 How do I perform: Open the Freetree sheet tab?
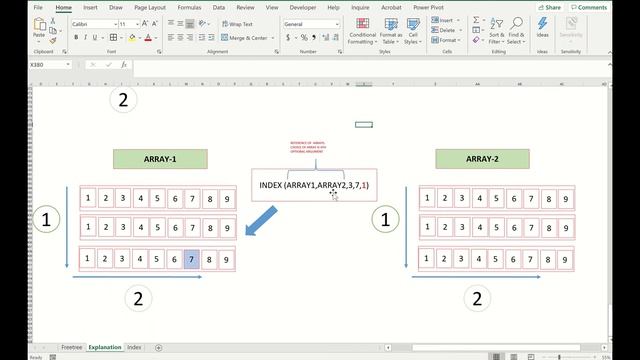[72, 347]
